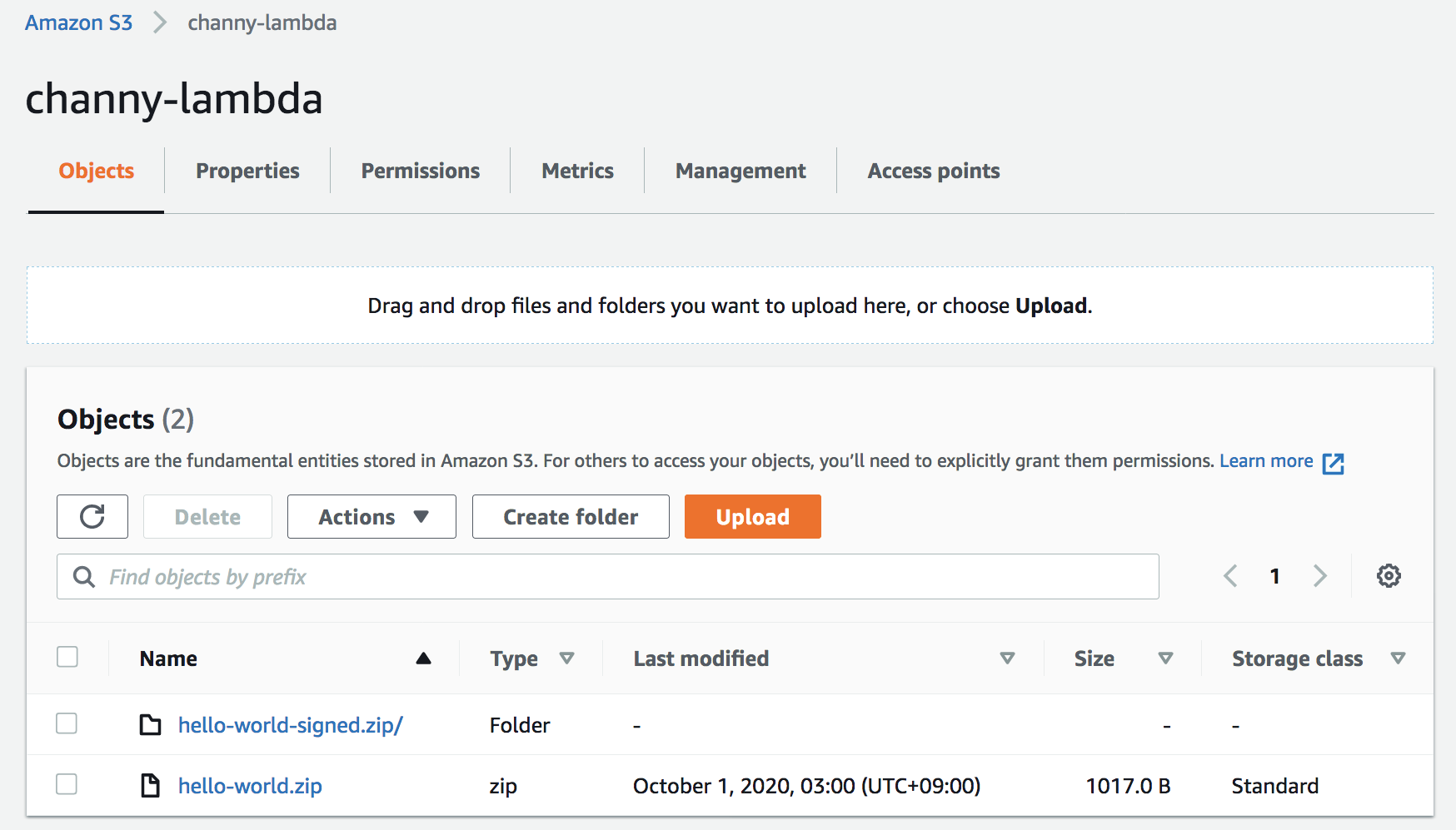Image resolution: width=1456 pixels, height=830 pixels.
Task: Click the breadcrumb chevron separator after Amazon S3
Action: 160,22
